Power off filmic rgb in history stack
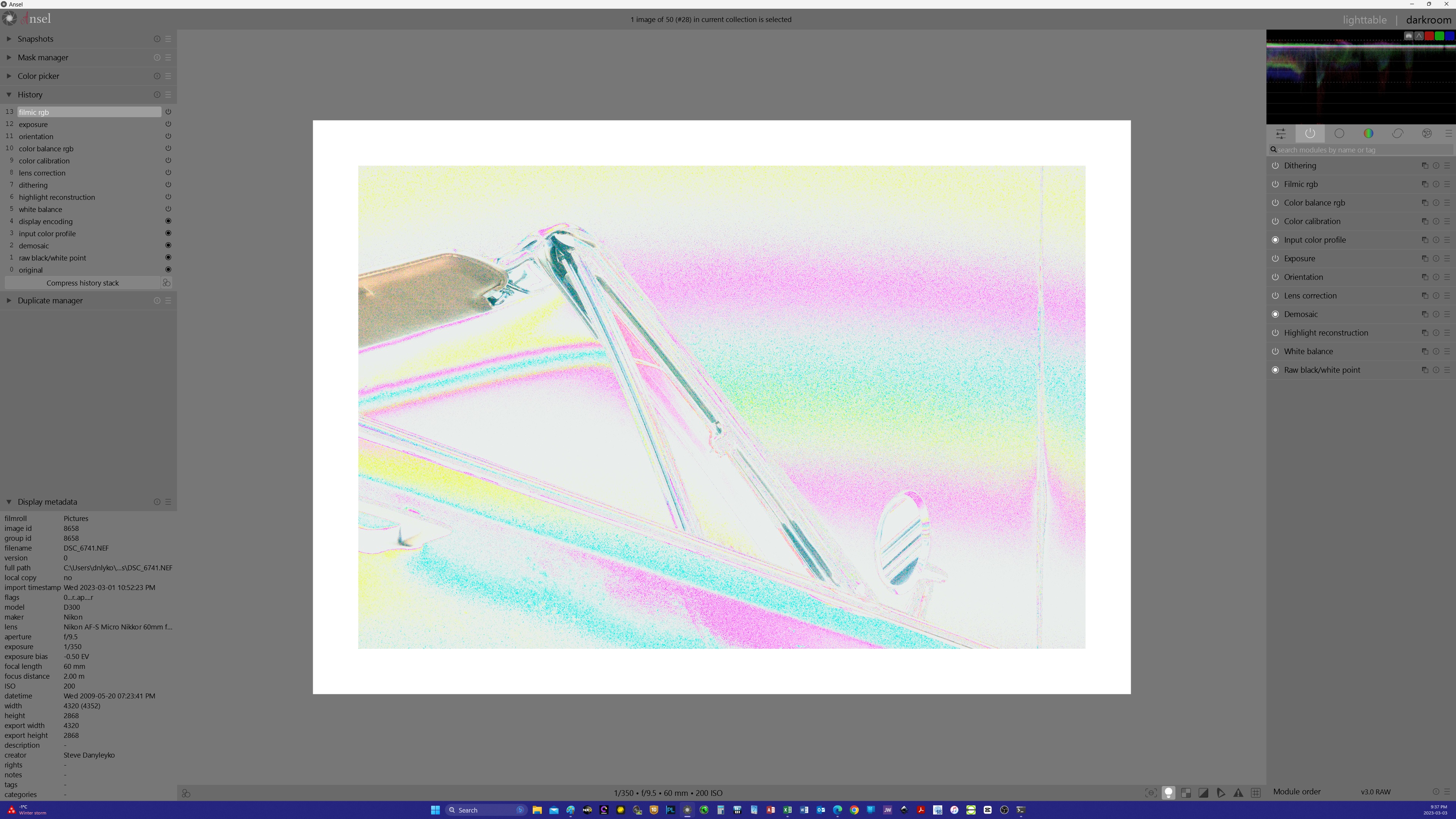 (x=168, y=111)
